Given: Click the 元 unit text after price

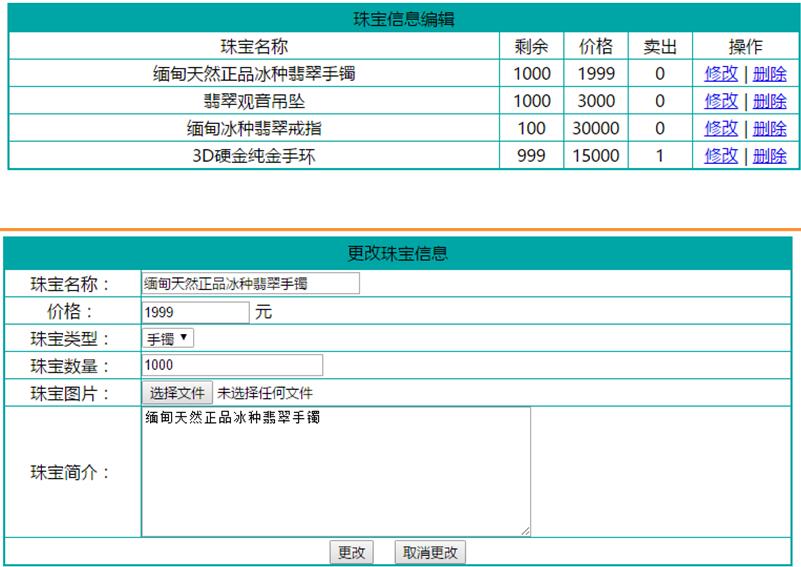Looking at the screenshot, I should pyautogui.click(x=264, y=312).
